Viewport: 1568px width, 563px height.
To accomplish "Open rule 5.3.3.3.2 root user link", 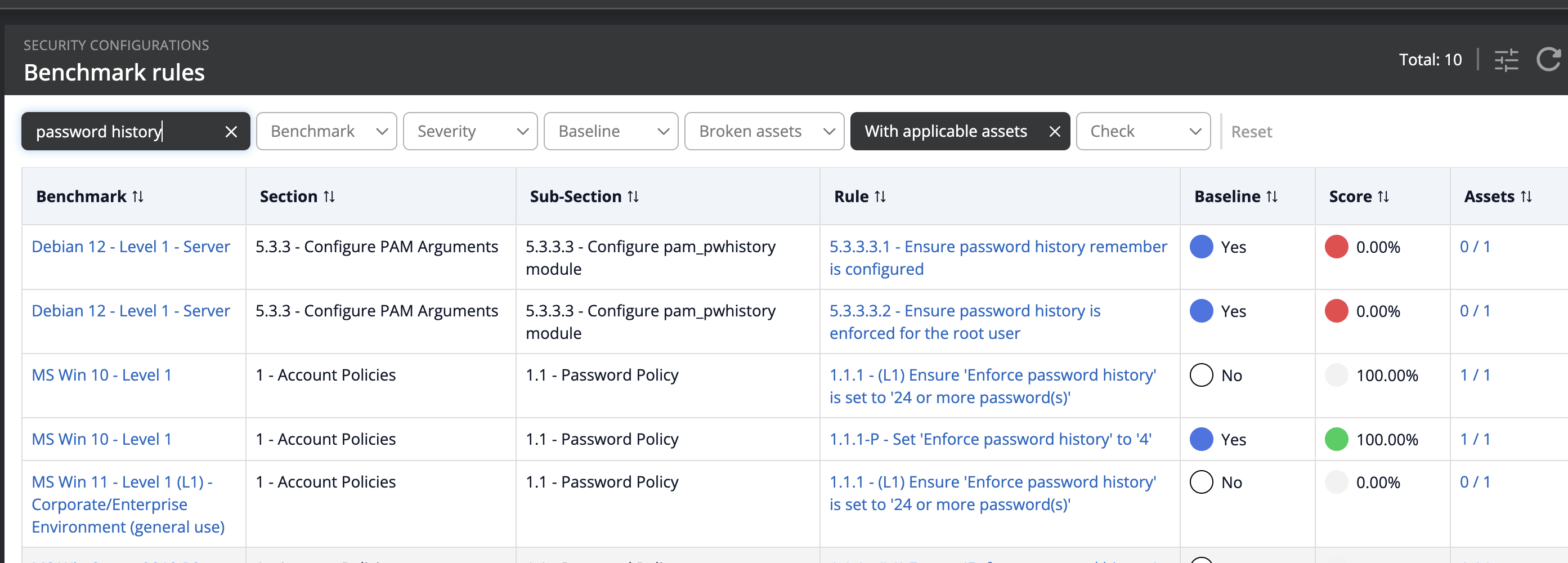I will (x=964, y=322).
